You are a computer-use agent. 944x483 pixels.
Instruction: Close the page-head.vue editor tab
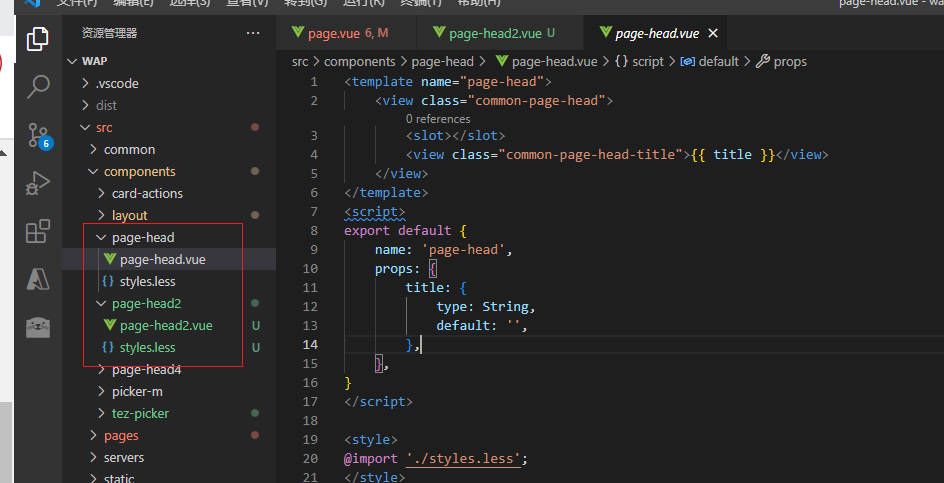pyautogui.click(x=713, y=33)
